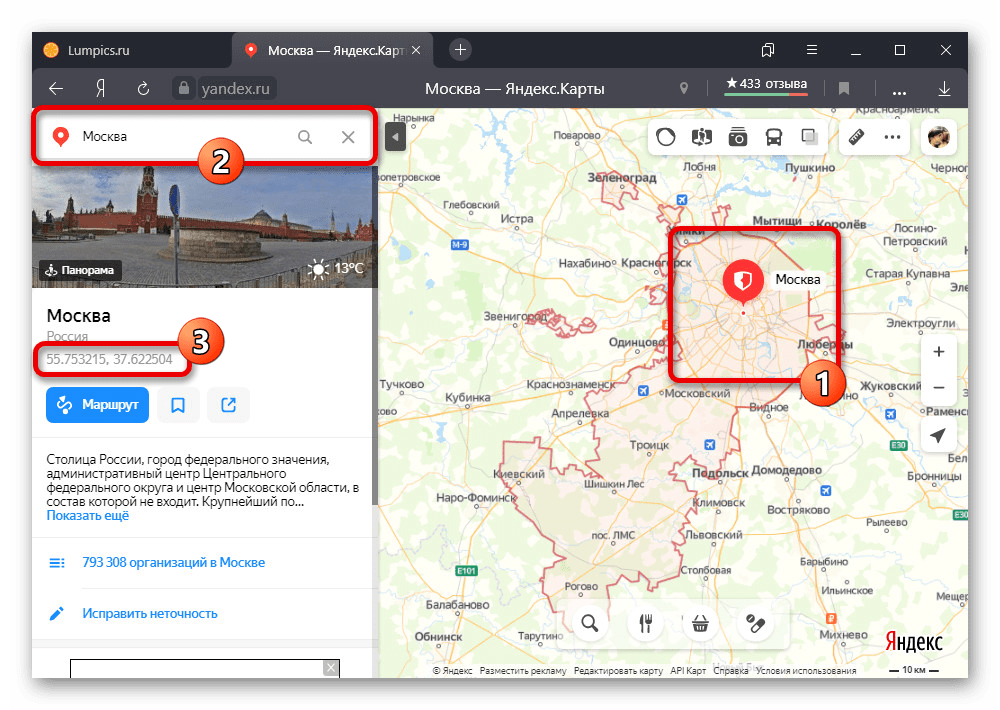
Task: Open street panoramas mode from the map toolbar
Action: pos(701,137)
